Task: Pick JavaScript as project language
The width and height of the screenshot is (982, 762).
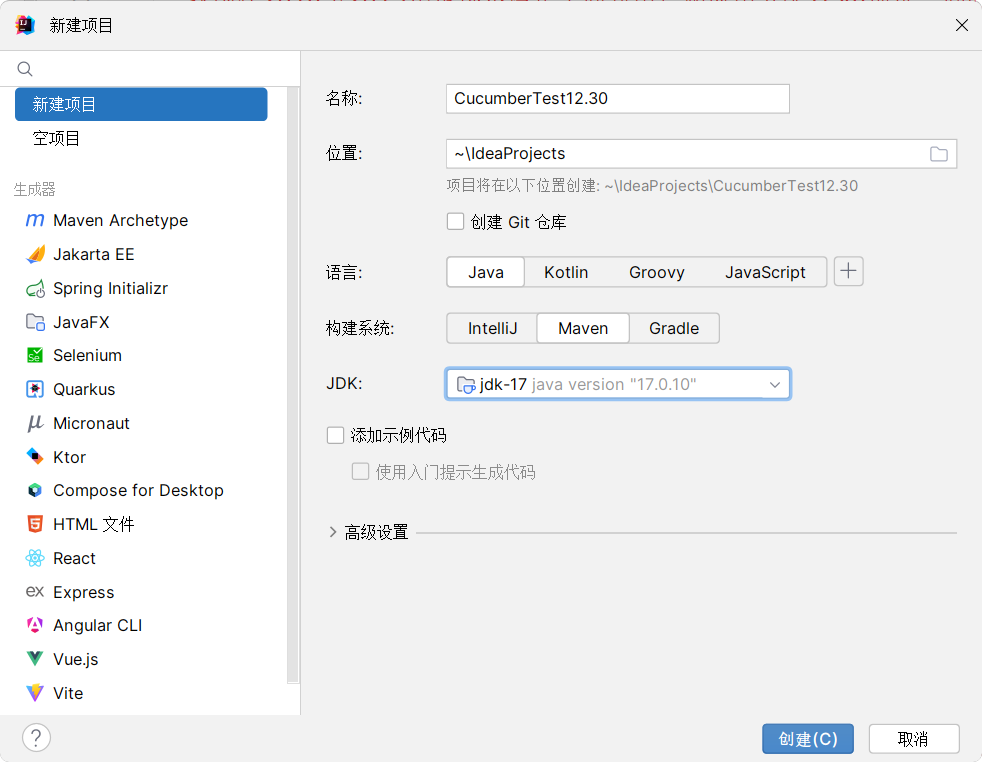Action: [x=765, y=272]
